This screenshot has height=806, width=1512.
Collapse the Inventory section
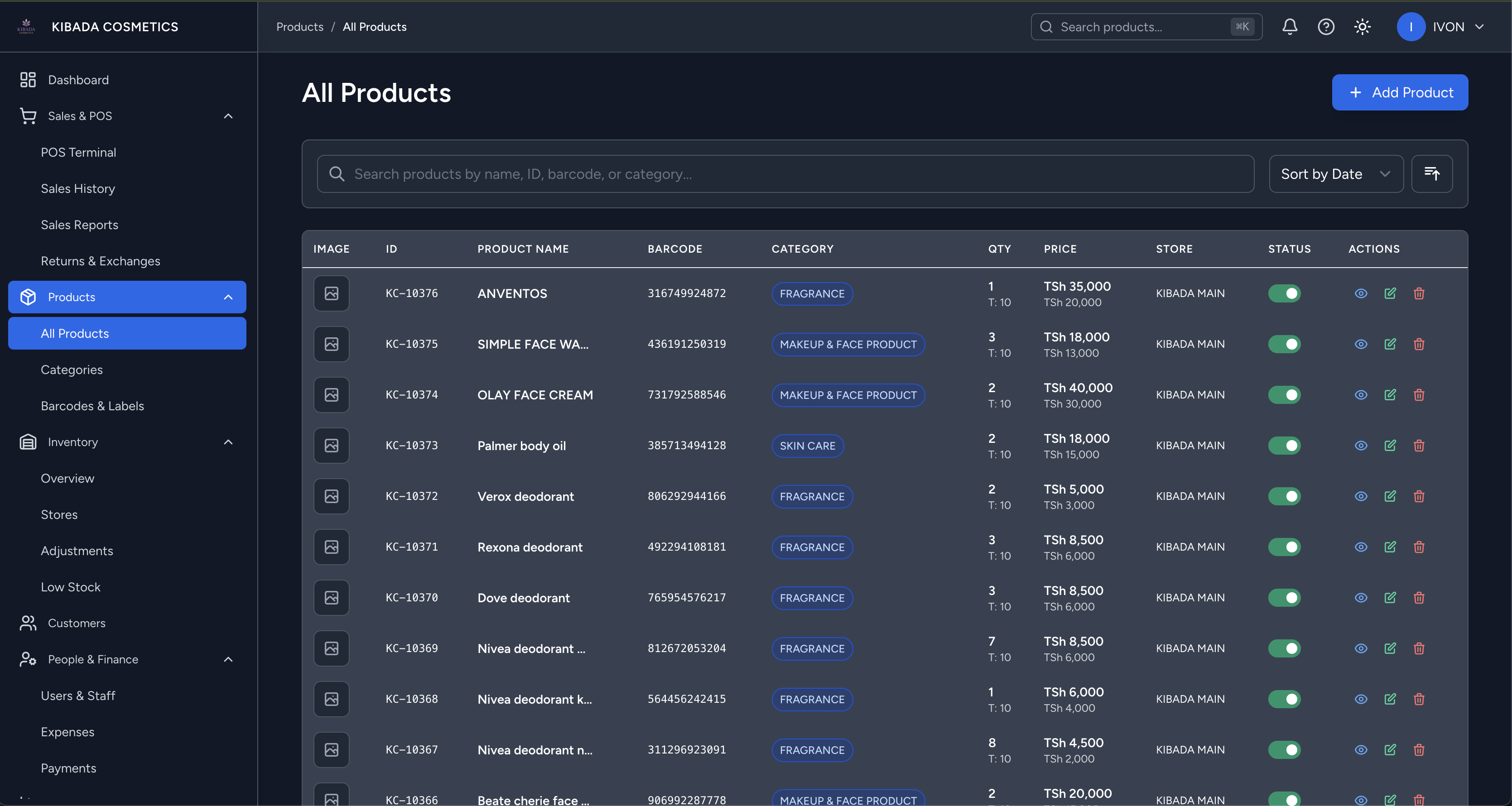click(228, 442)
